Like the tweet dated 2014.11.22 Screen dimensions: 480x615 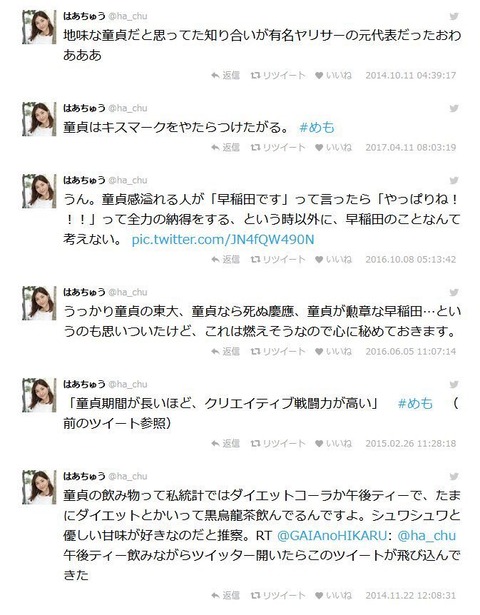pyautogui.click(x=333, y=595)
